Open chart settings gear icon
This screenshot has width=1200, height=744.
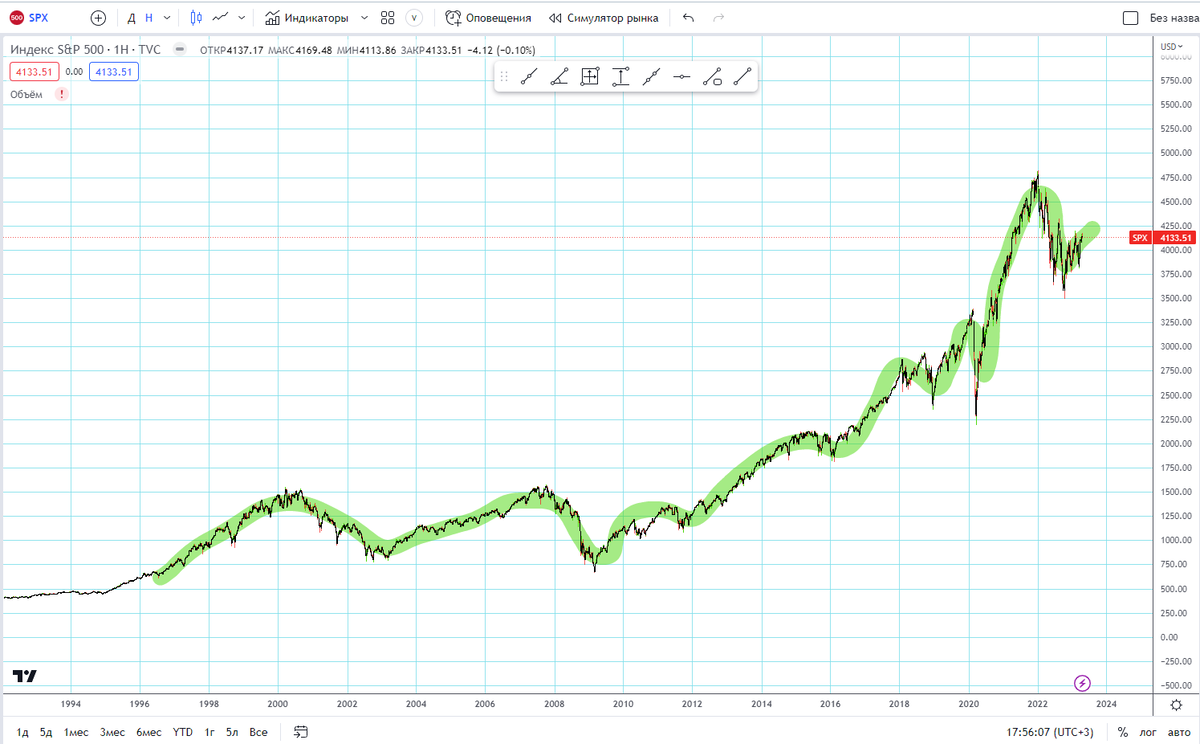[x=1176, y=705]
